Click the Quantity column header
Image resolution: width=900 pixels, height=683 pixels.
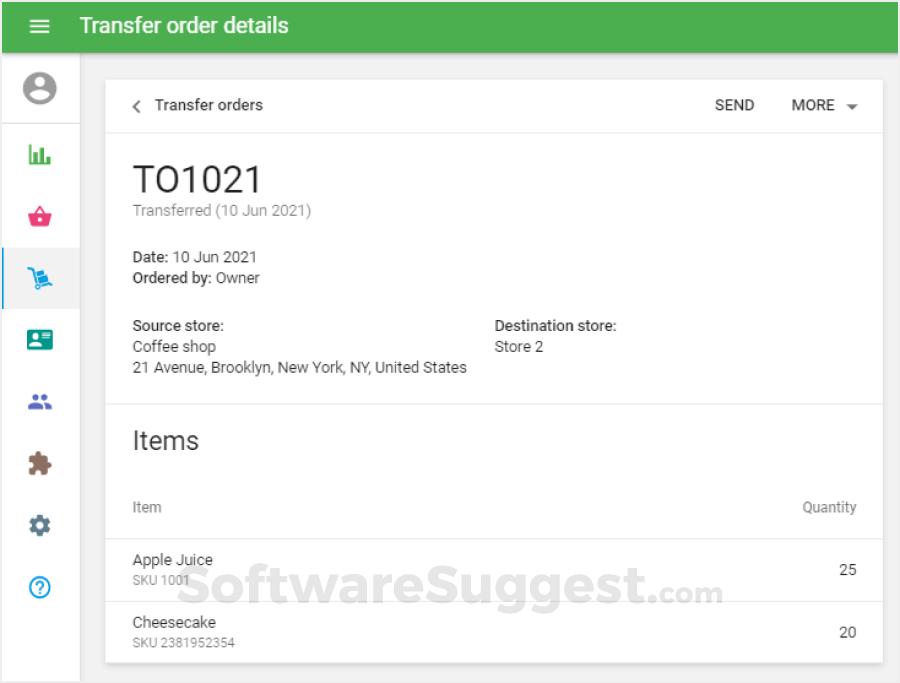[829, 507]
